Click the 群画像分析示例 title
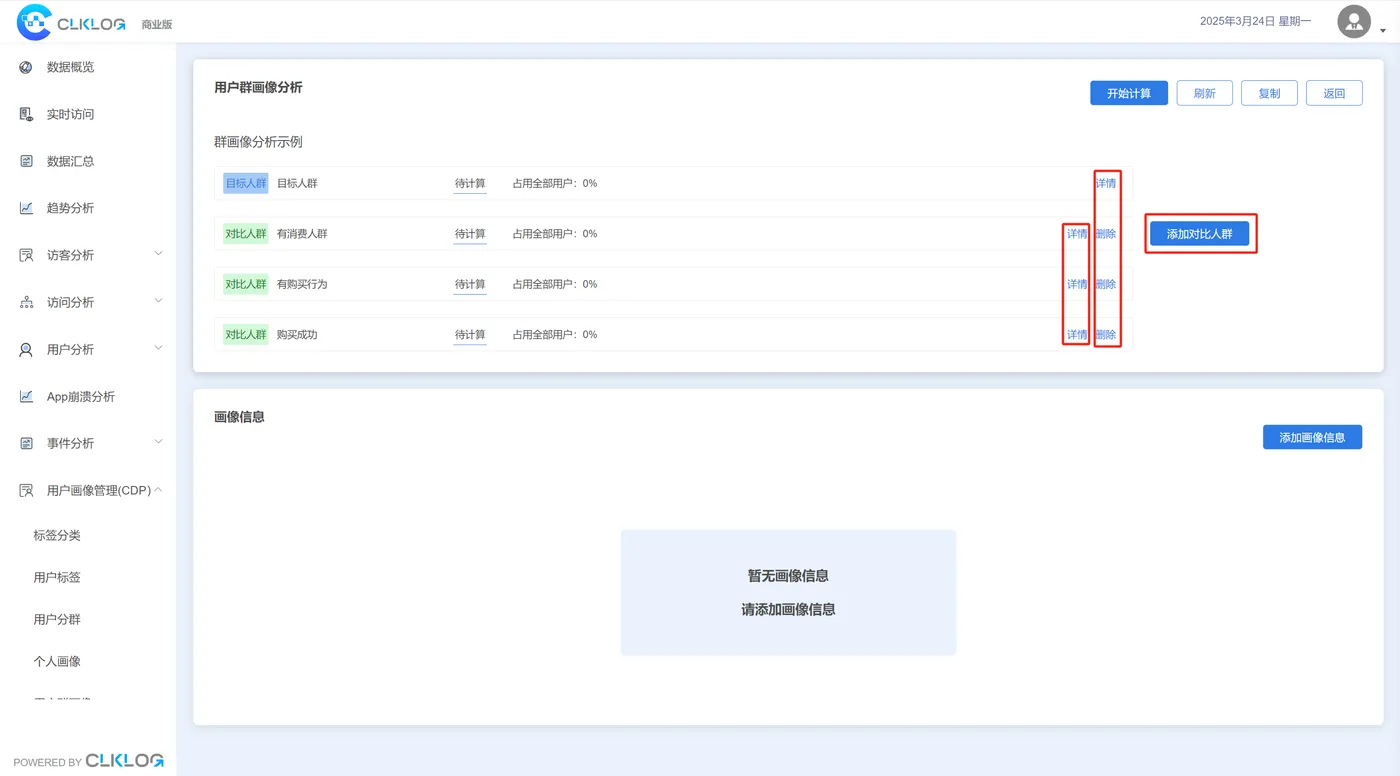The height and width of the screenshot is (776, 1400). (x=258, y=142)
